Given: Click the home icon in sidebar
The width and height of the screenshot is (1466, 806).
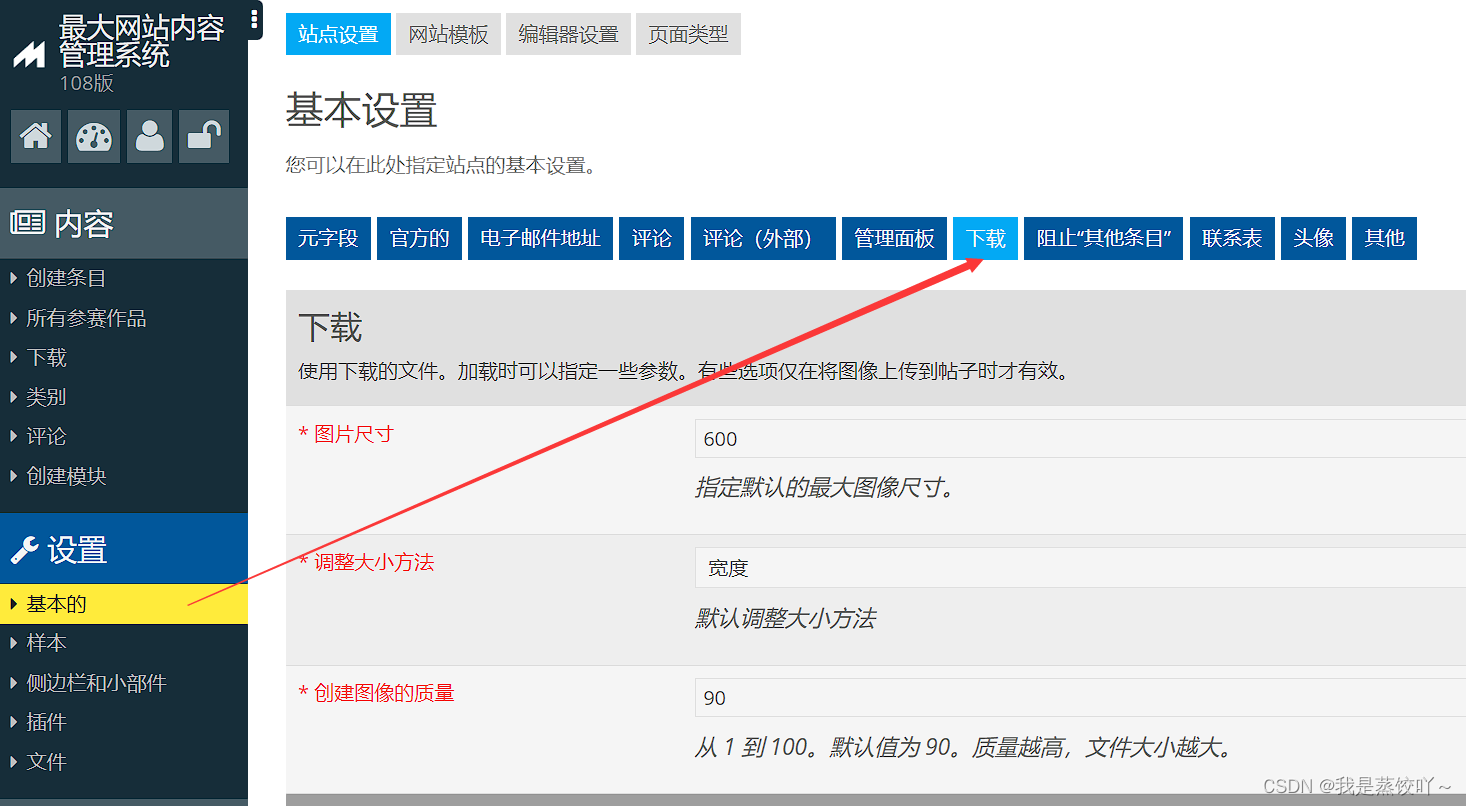Looking at the screenshot, I should [36, 136].
